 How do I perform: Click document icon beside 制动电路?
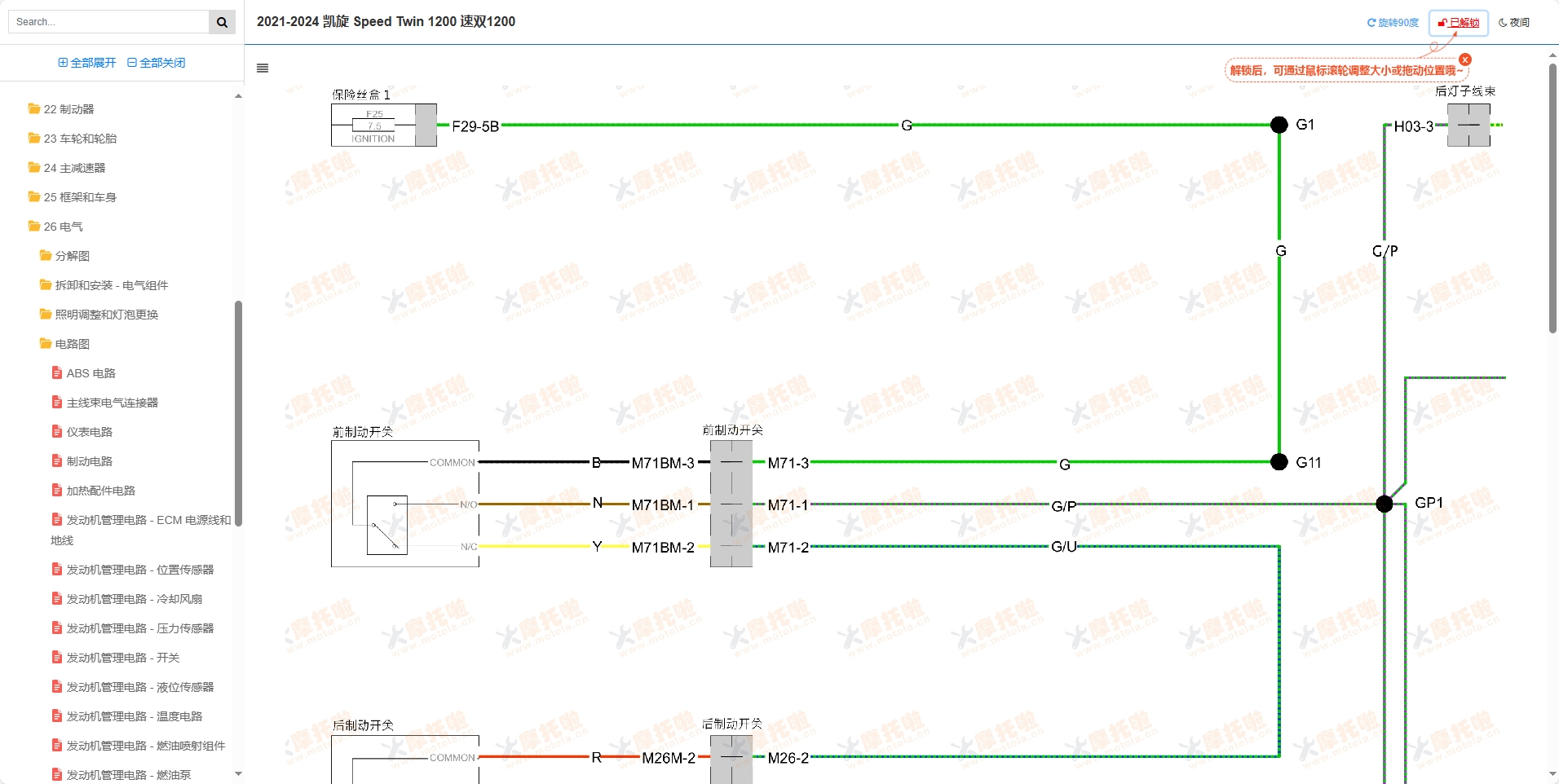click(56, 461)
